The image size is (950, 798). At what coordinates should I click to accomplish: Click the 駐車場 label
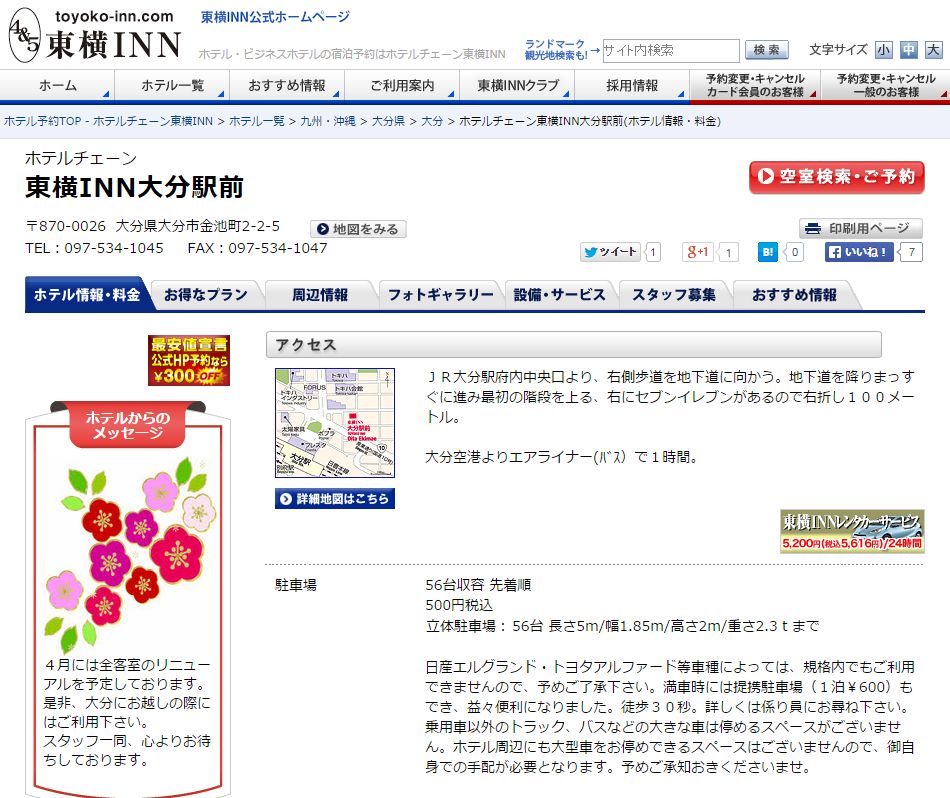tap(296, 585)
